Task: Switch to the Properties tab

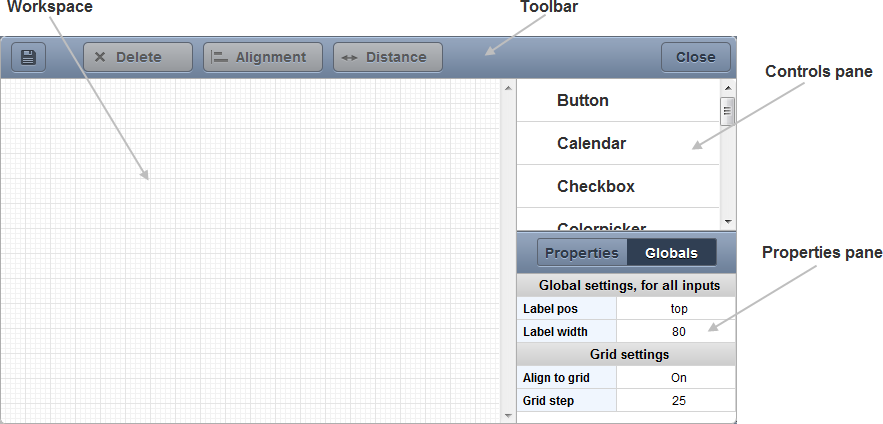Action: (x=582, y=253)
